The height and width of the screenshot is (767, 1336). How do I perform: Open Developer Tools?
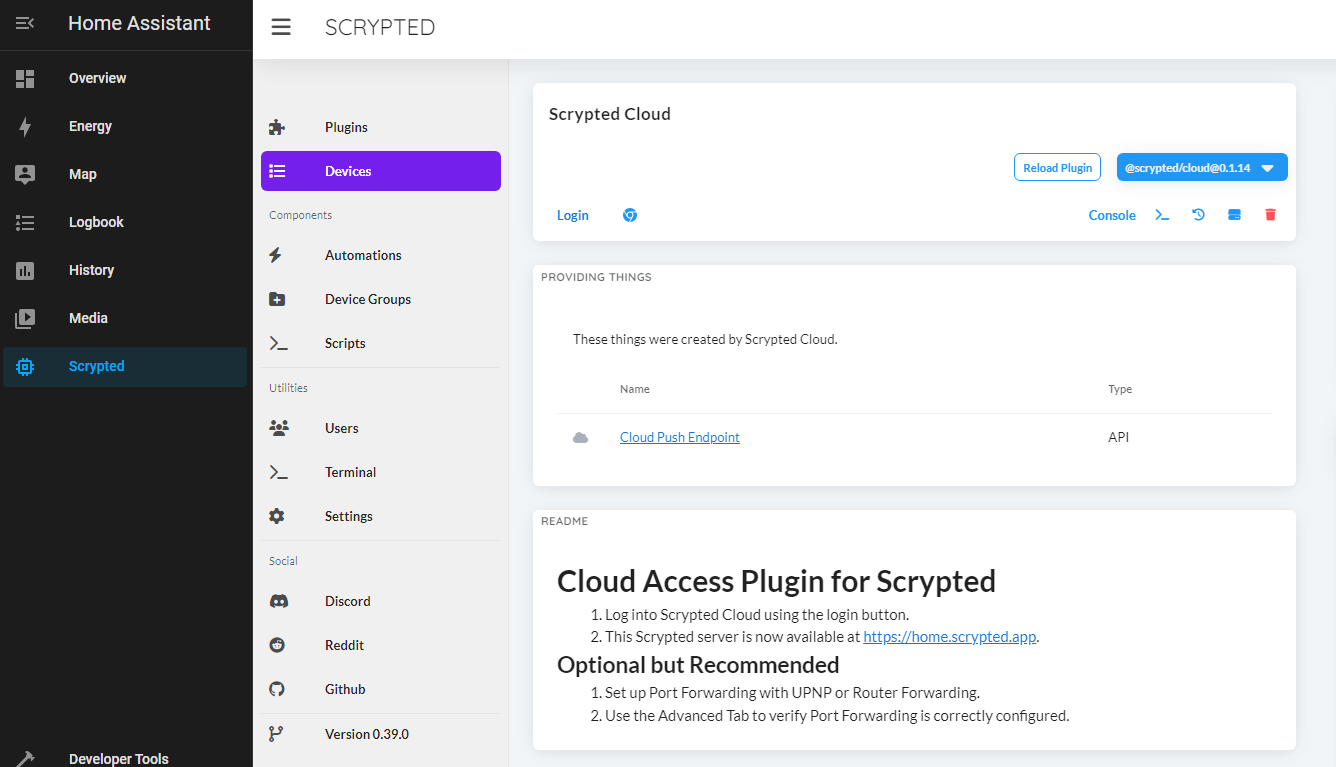coord(125,758)
